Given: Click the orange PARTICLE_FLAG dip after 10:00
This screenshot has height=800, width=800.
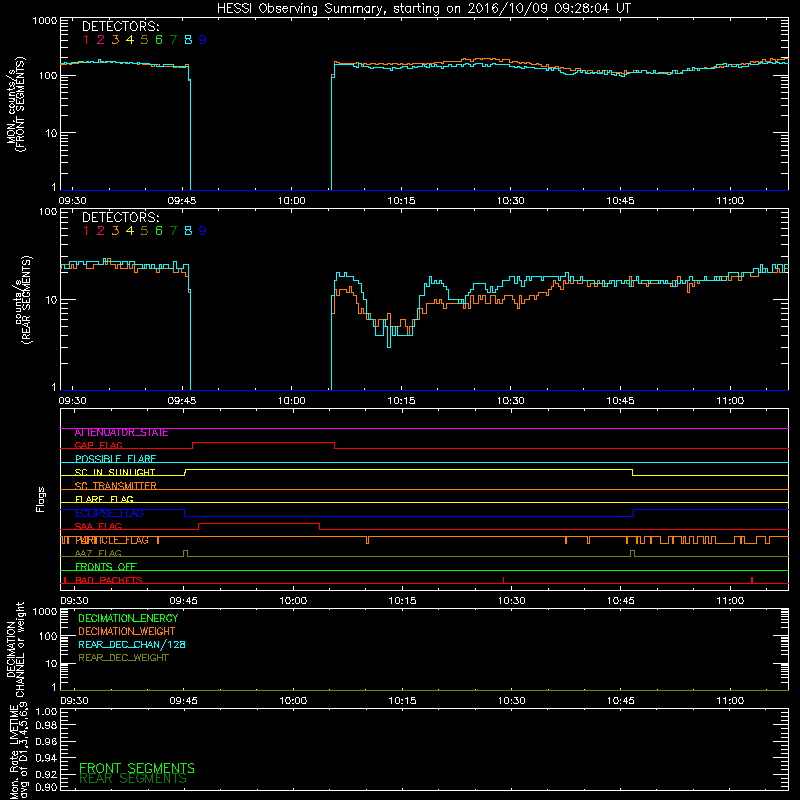Looking at the screenshot, I should point(367,540).
